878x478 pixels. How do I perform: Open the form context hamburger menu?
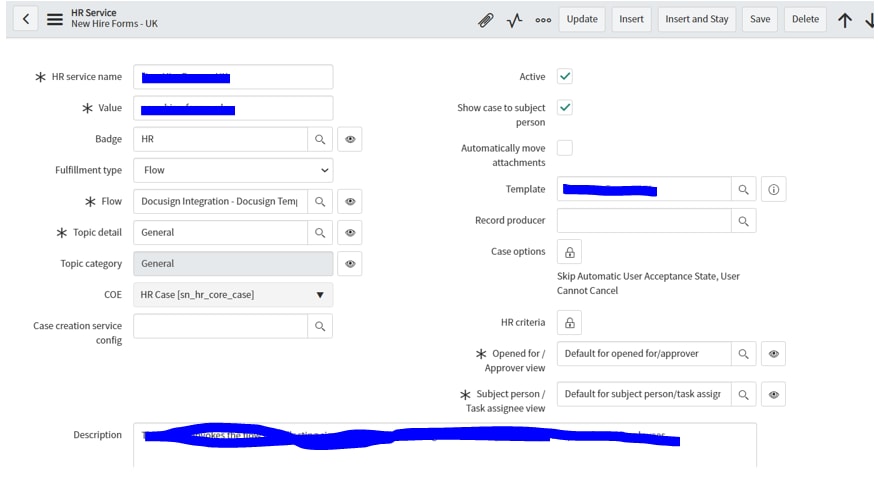click(54, 19)
